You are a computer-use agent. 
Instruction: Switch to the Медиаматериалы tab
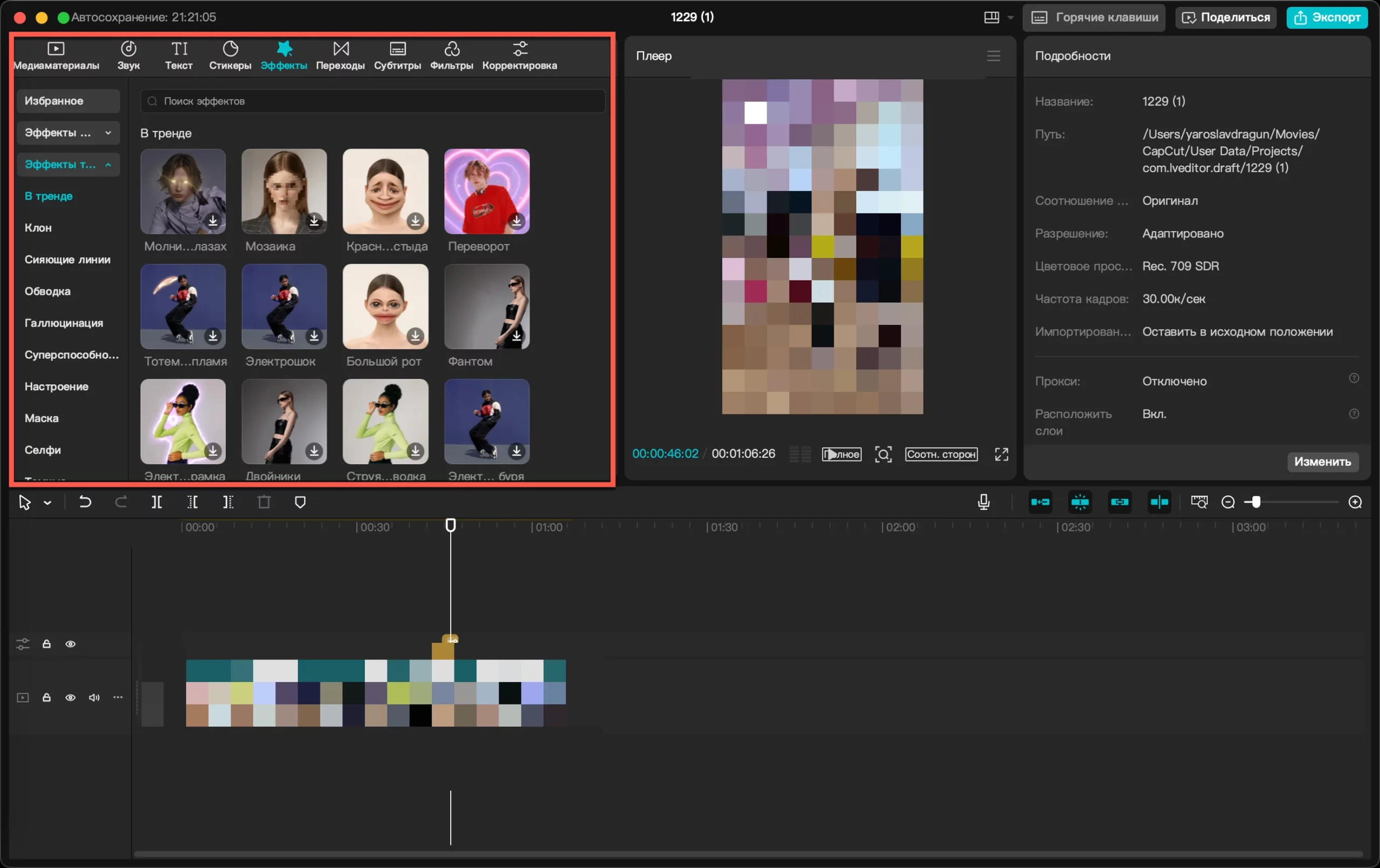56,55
